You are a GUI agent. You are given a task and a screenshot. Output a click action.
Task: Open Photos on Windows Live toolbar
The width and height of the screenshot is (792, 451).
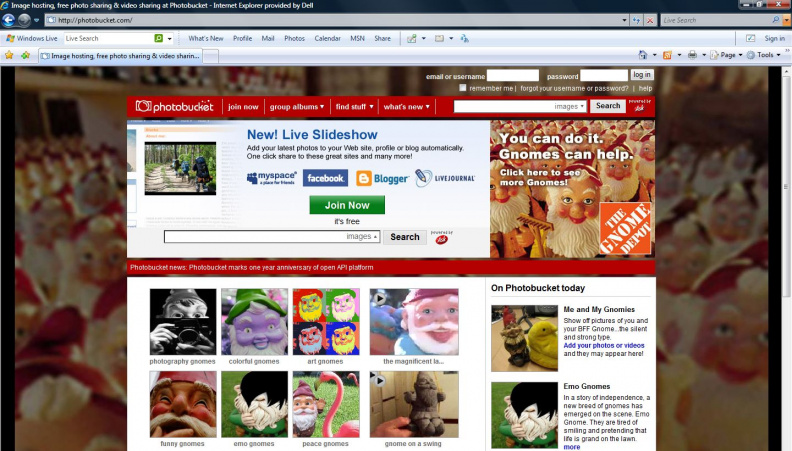(294, 38)
